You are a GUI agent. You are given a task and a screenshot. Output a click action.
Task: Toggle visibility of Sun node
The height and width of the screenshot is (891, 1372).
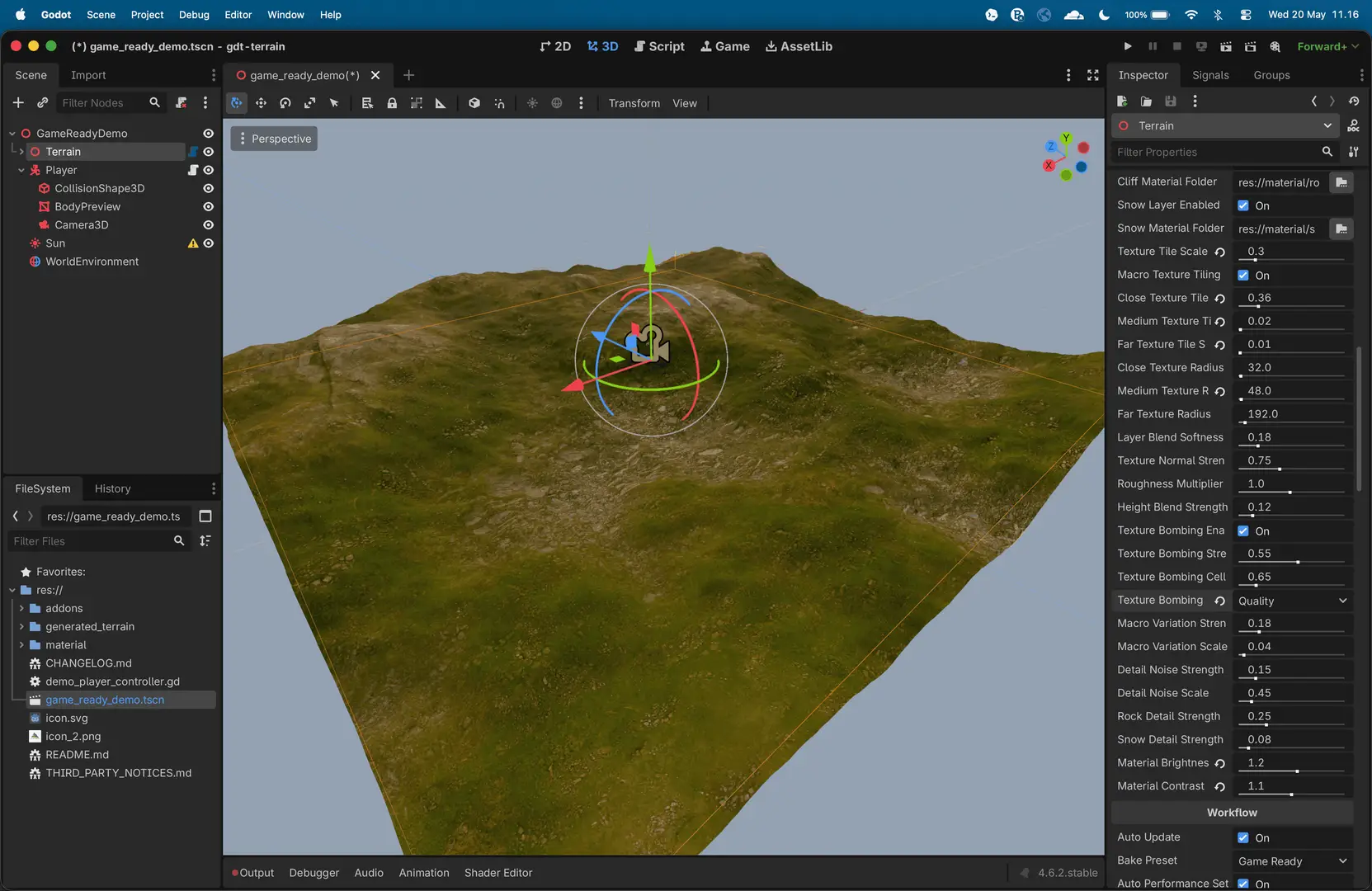[209, 243]
